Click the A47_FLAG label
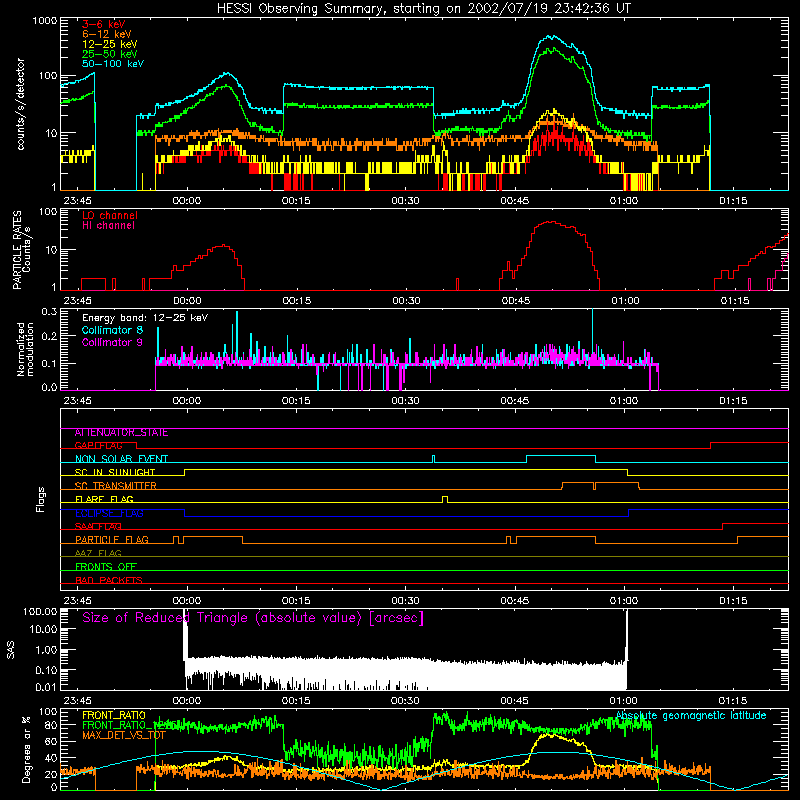 (x=98, y=554)
